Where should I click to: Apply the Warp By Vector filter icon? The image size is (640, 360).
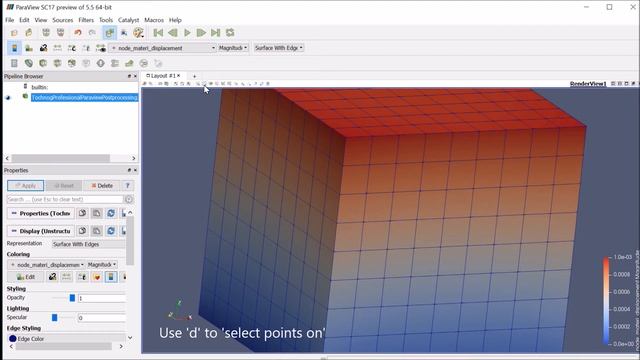click(129, 63)
